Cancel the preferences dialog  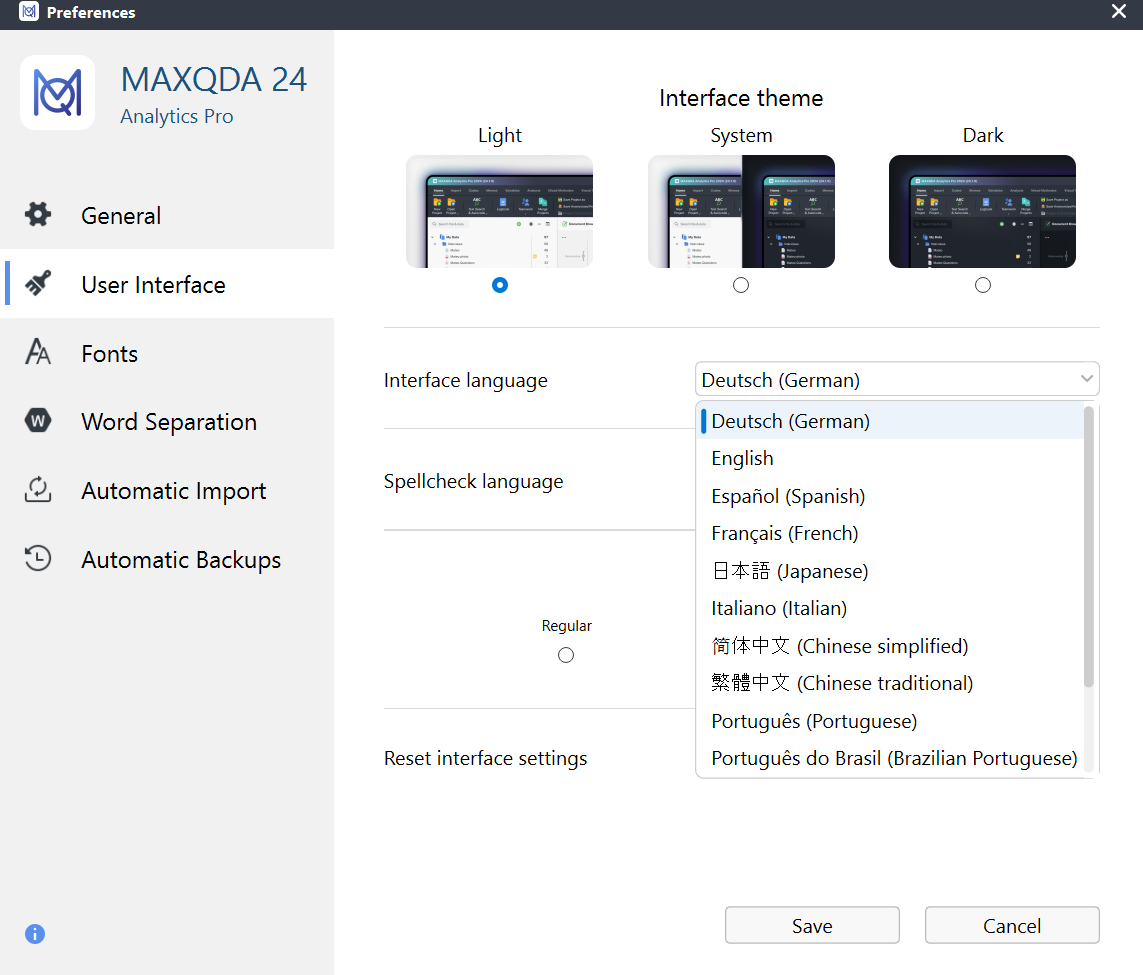click(1012, 925)
